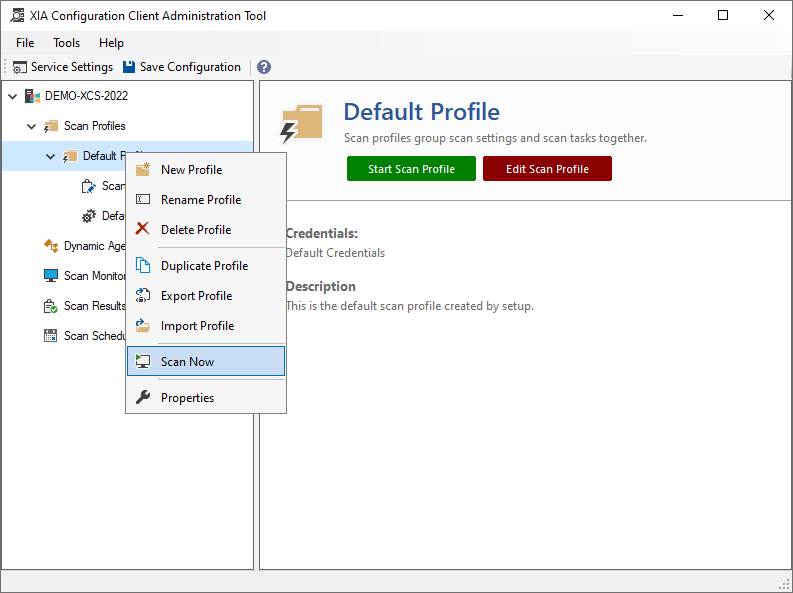Viewport: 793px width, 593px height.
Task: Collapse the DEMO-XCS-2022 tree node
Action: coord(13,96)
